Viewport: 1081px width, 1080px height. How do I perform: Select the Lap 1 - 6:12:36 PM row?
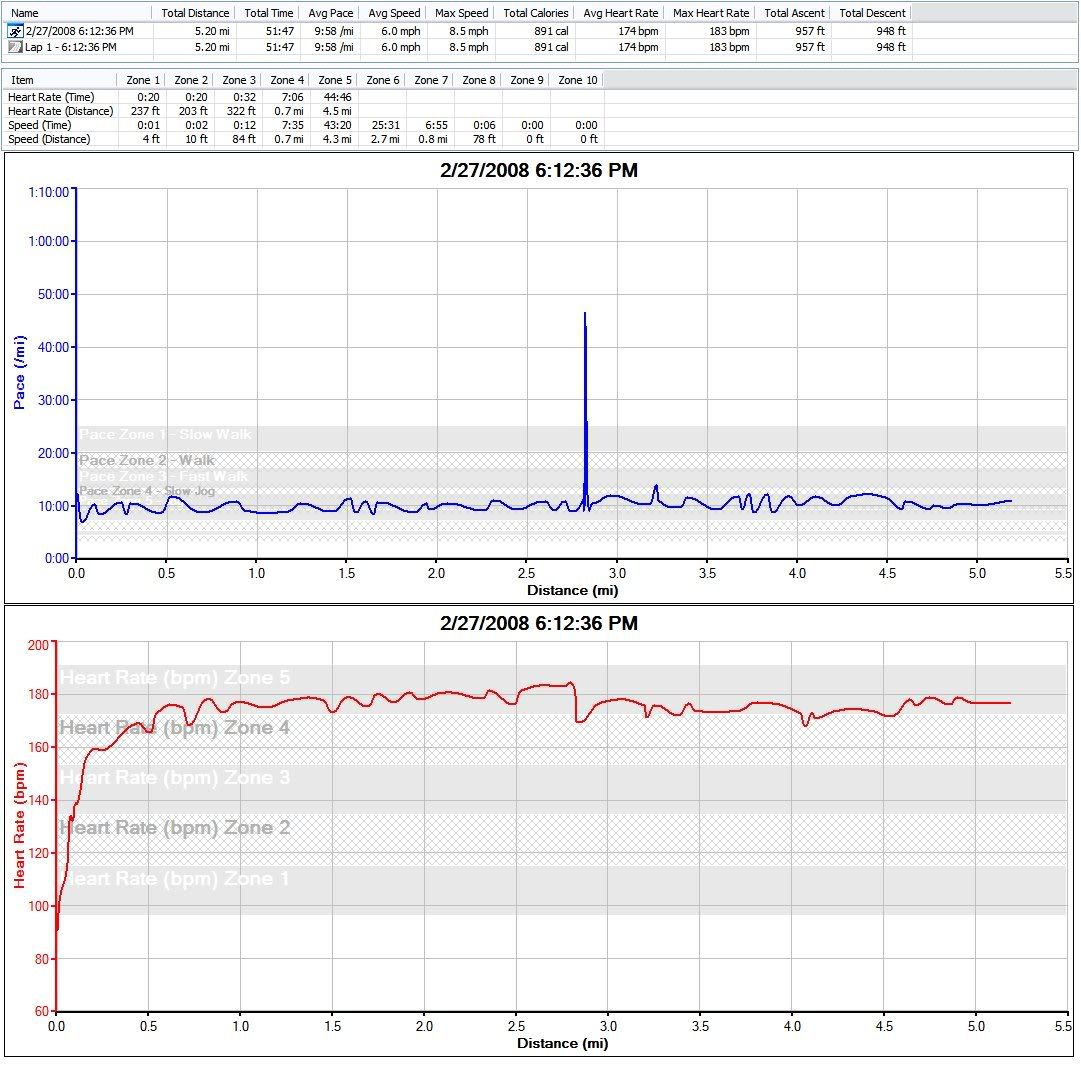pos(70,47)
